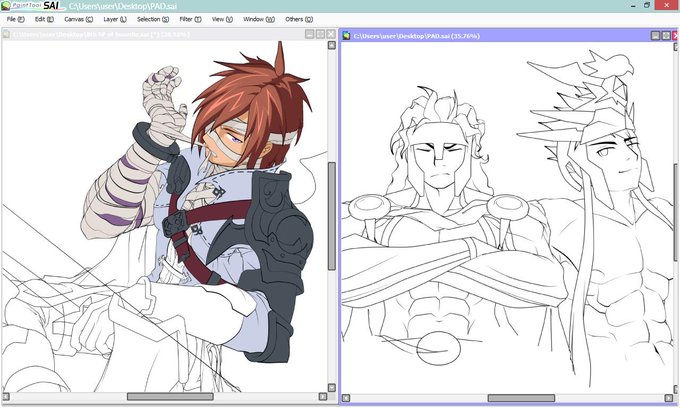
Task: Open the View menu
Action: click(222, 19)
